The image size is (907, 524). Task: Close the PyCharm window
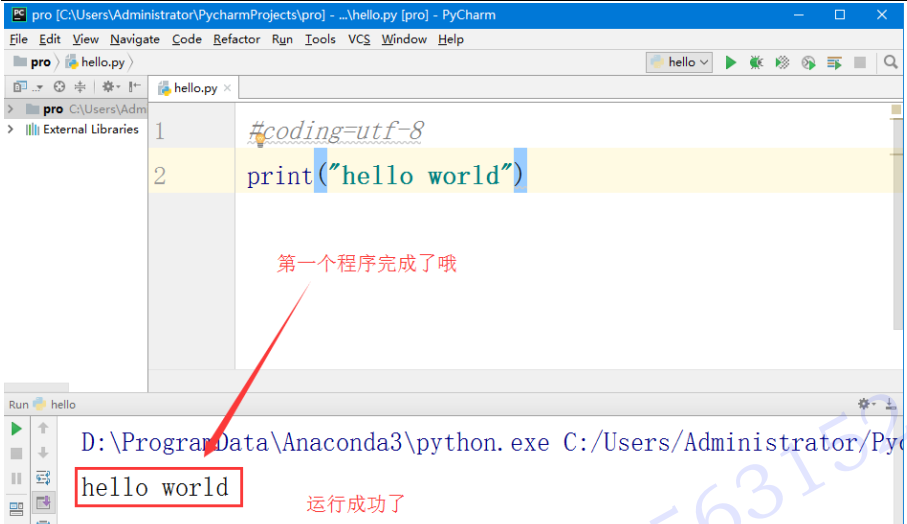point(882,15)
